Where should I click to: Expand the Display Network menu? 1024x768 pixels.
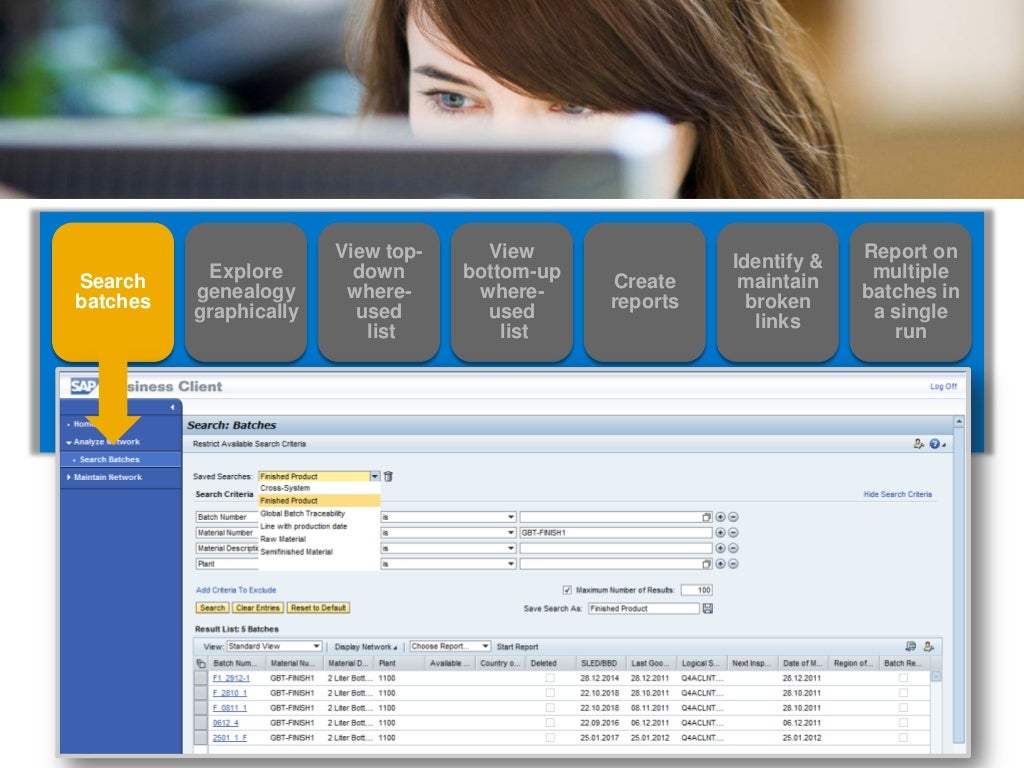[x=366, y=647]
